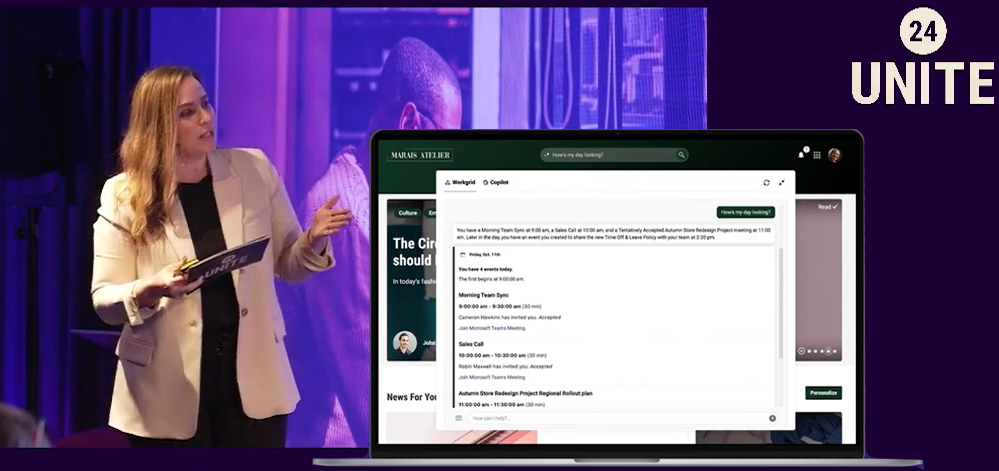Join the Teams meeting for Sales Call
The image size is (999, 471).
click(x=492, y=377)
